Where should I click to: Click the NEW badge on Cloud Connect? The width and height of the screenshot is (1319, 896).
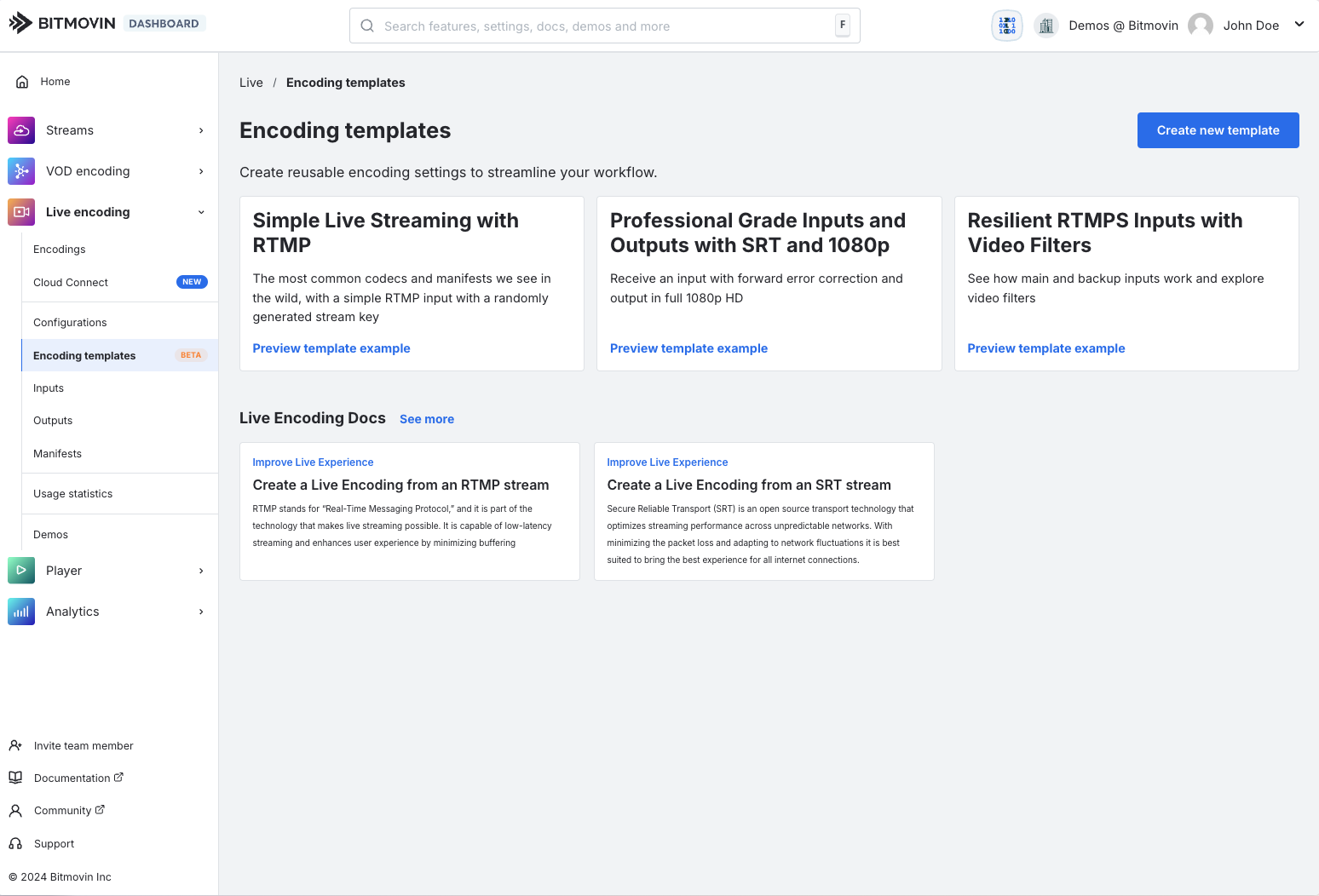click(192, 282)
